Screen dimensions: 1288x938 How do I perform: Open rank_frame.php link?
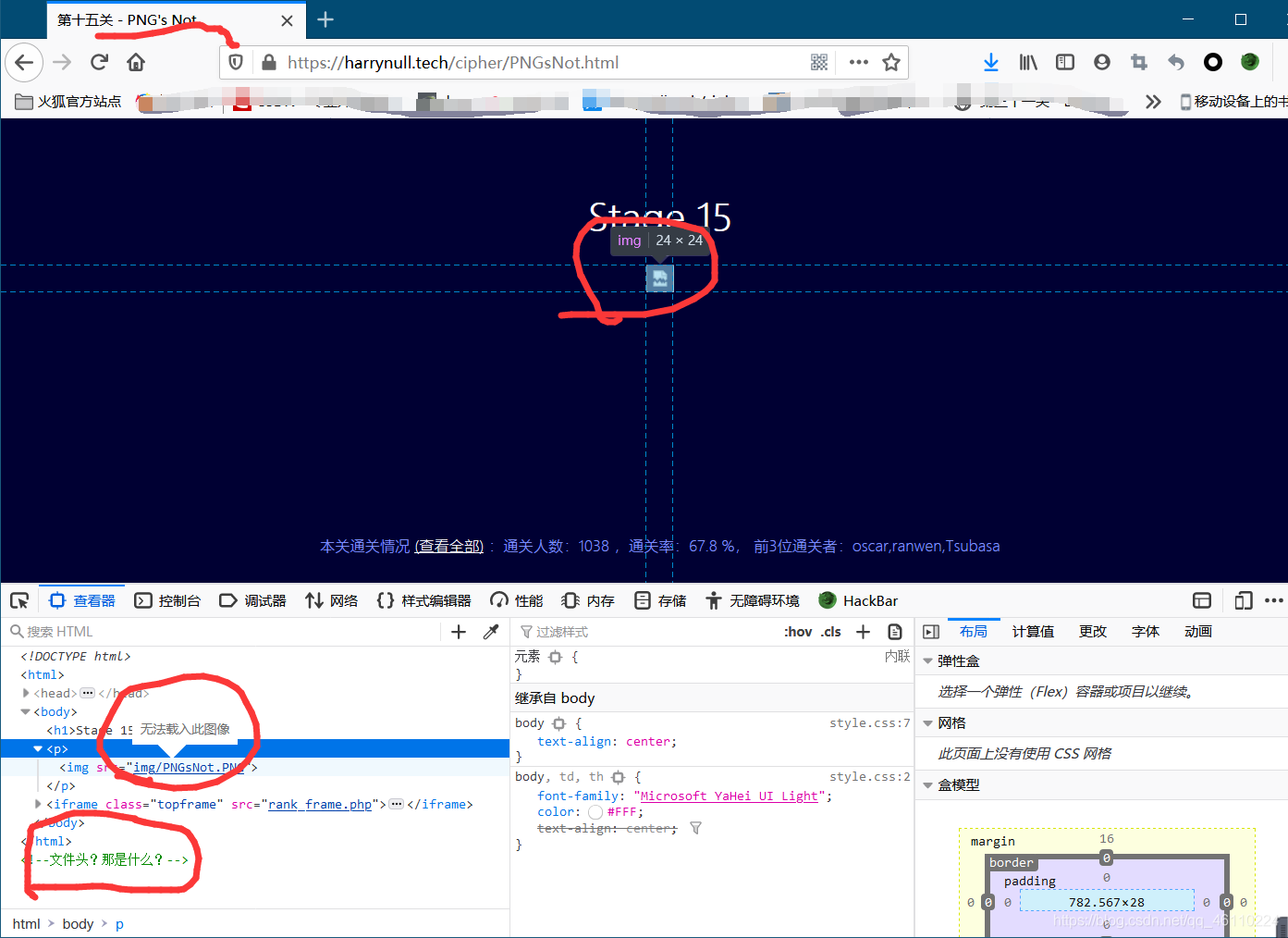320,804
